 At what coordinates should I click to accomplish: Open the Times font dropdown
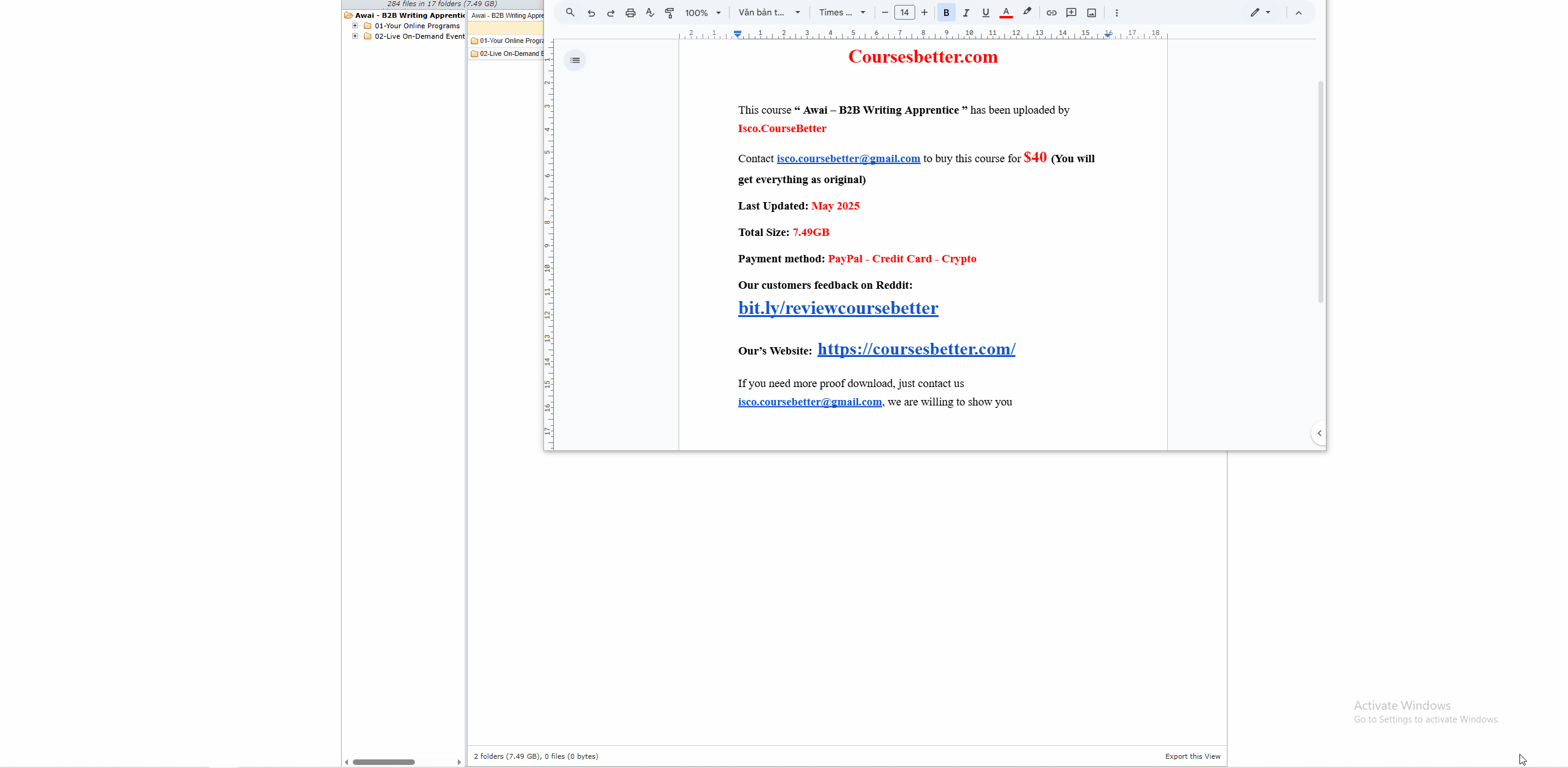click(842, 12)
